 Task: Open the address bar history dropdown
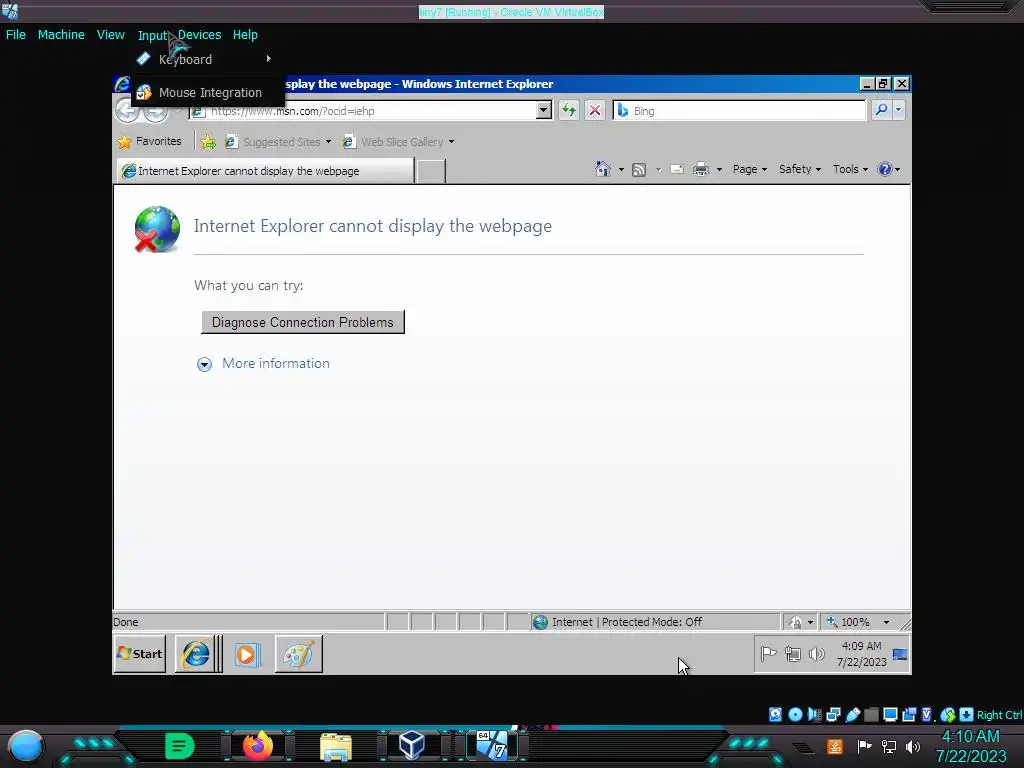click(x=543, y=110)
